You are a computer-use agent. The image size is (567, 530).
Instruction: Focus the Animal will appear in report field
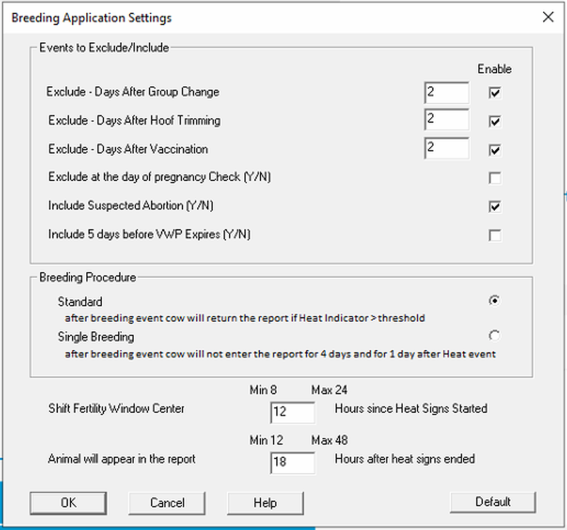pyautogui.click(x=292, y=462)
